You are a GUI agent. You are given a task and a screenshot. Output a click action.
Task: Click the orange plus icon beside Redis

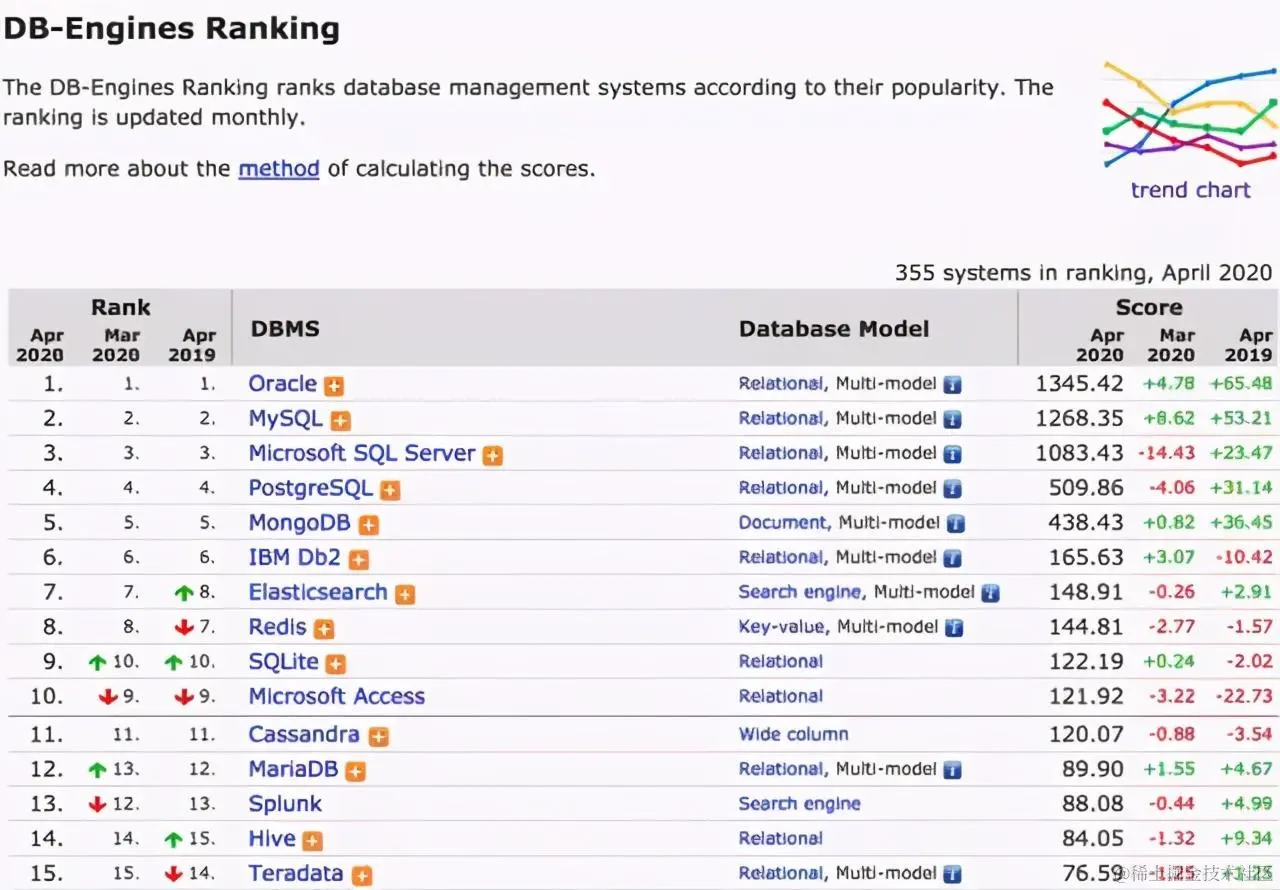tap(324, 629)
